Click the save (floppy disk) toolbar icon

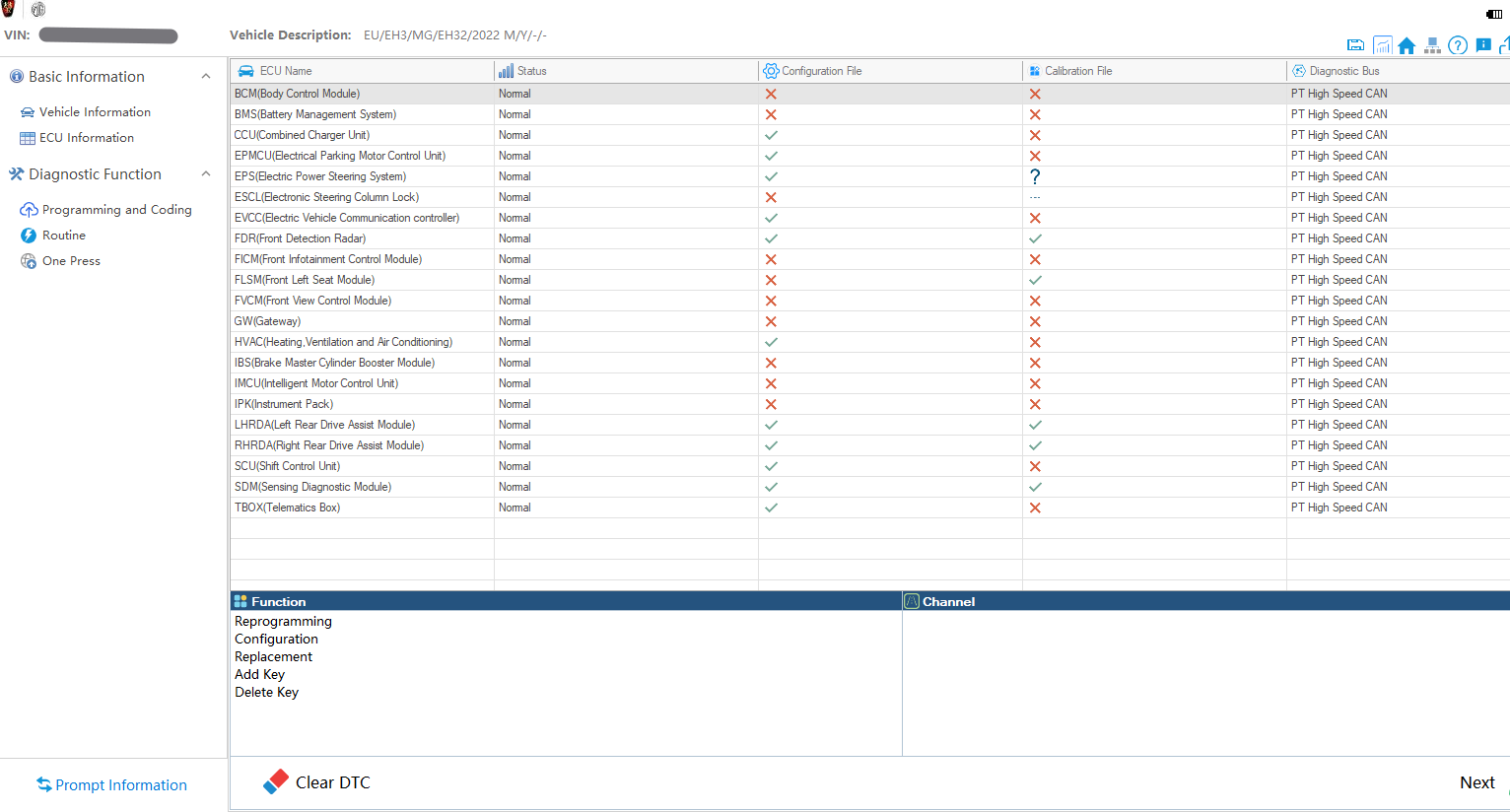coord(1355,45)
